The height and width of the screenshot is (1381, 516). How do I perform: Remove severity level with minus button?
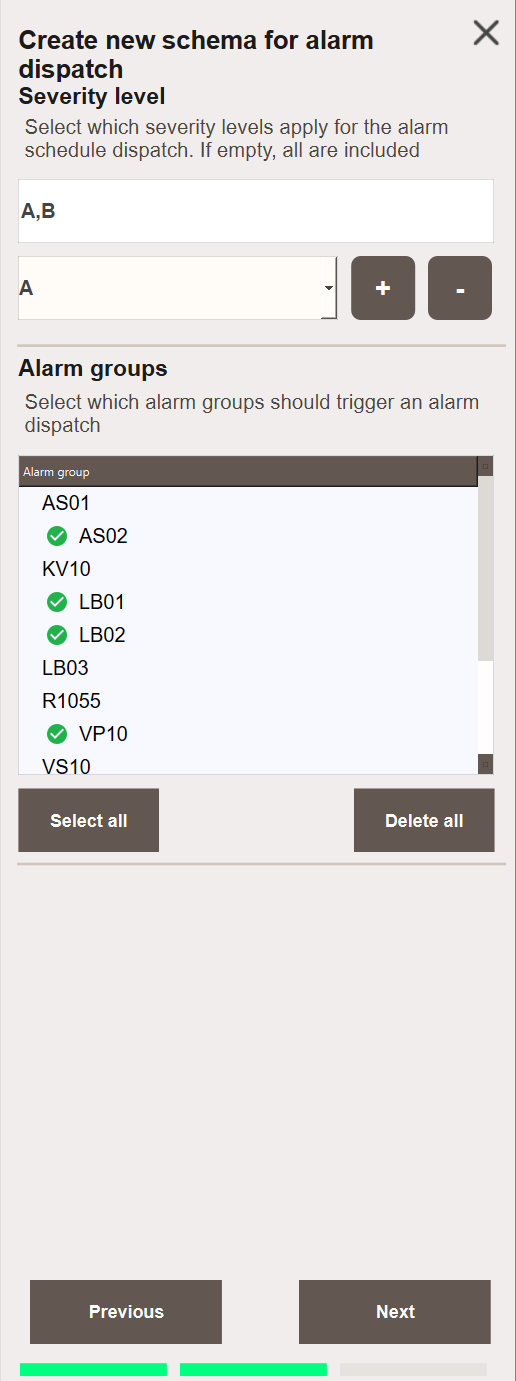pos(460,288)
